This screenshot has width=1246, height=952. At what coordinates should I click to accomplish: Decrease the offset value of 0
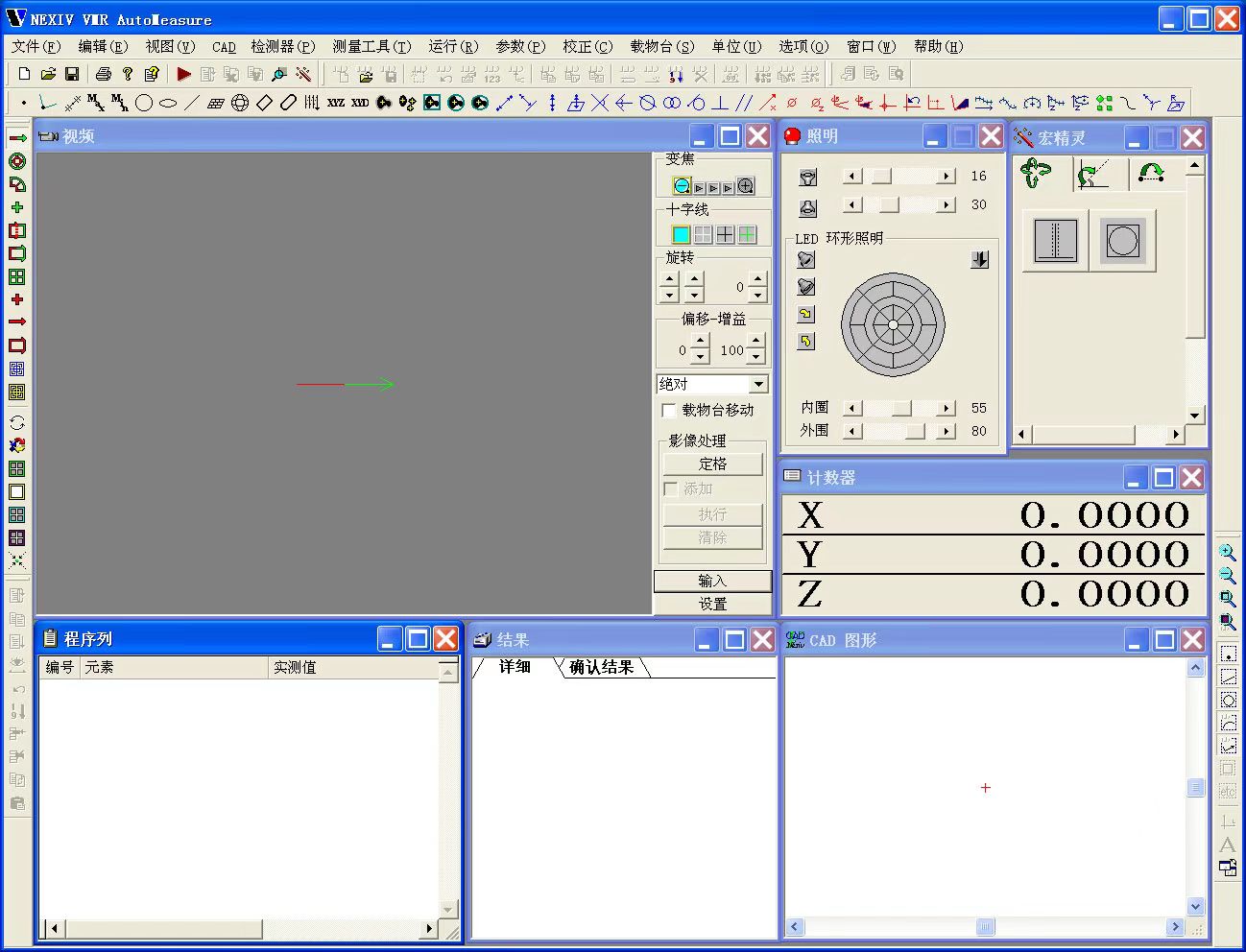pos(700,357)
